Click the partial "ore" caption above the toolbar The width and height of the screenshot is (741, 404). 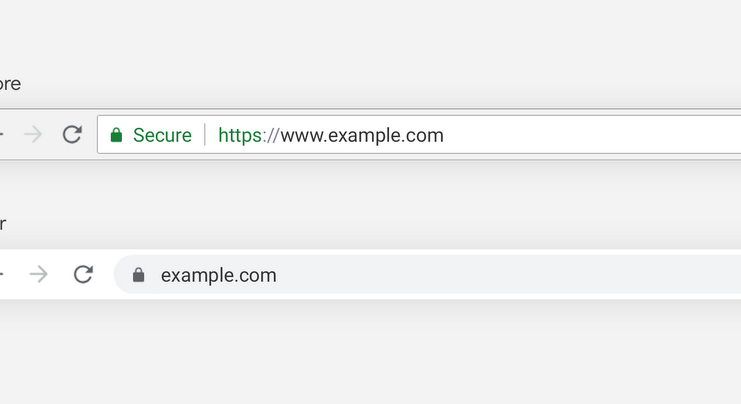coord(9,84)
